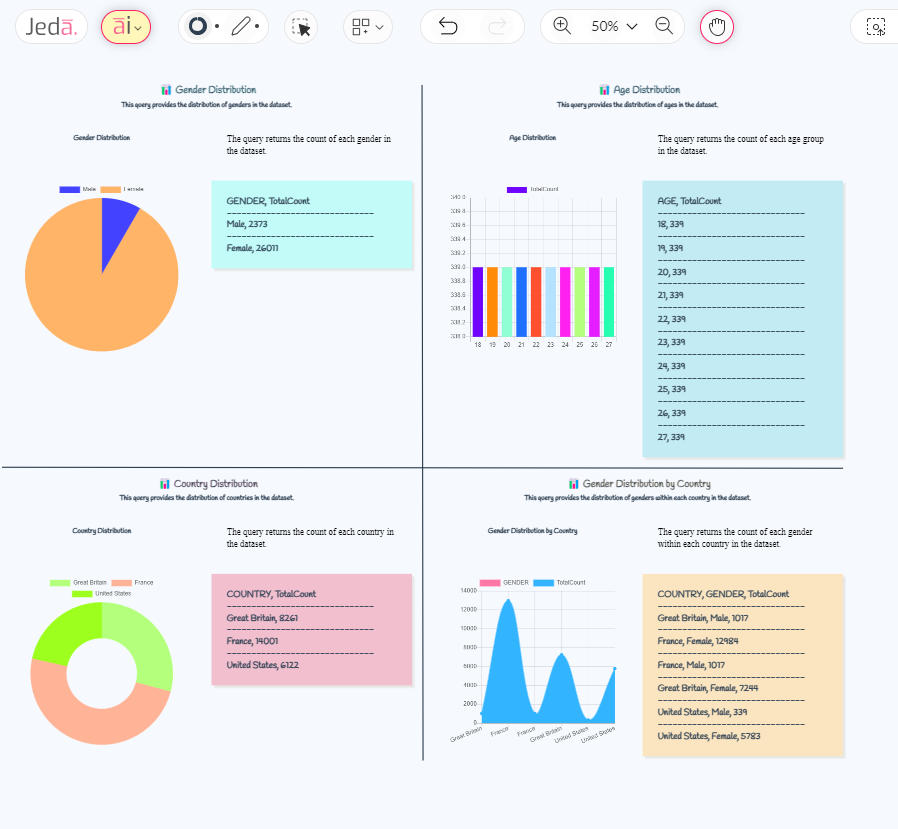Select the pink COUNTRY TotalCount sticky note
This screenshot has height=829, width=898.
tap(310, 630)
